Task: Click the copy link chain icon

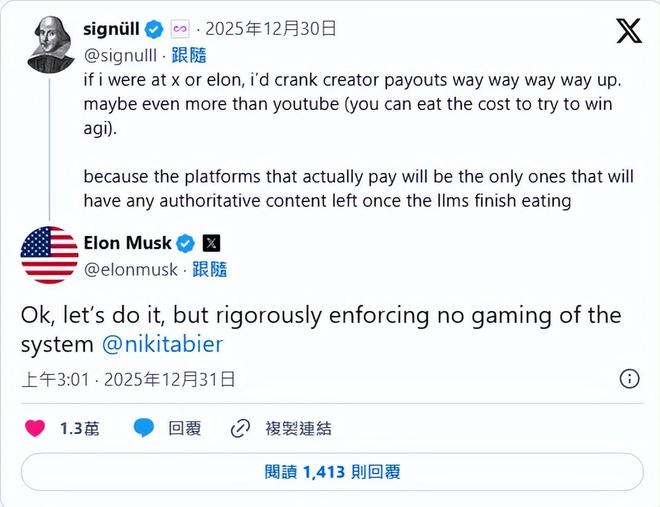Action: 240,428
